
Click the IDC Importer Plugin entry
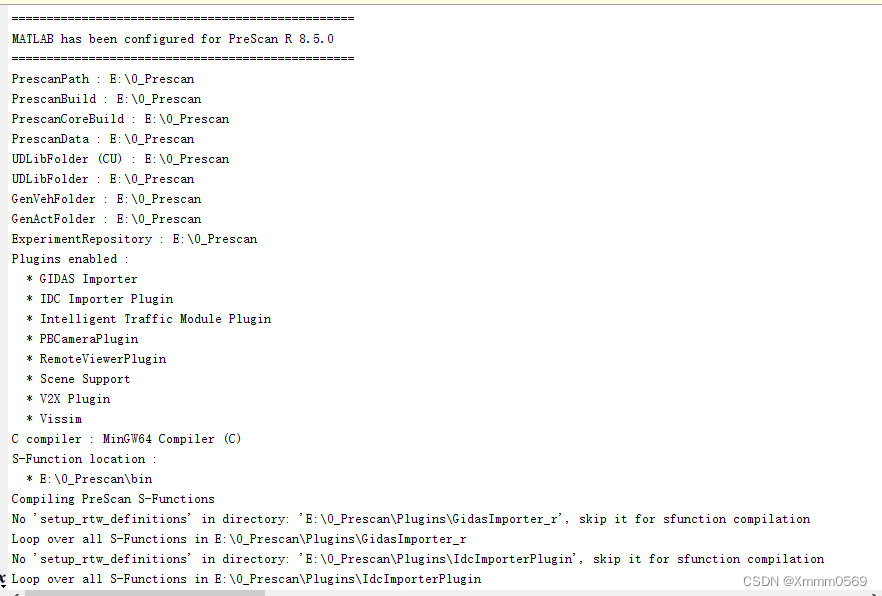tap(106, 299)
